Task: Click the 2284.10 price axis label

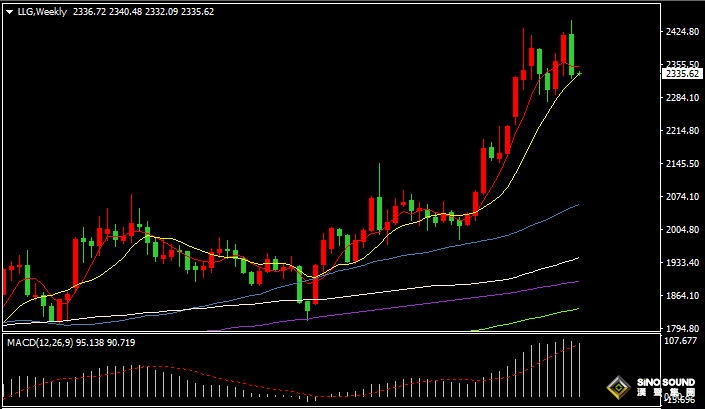Action: 681,98
